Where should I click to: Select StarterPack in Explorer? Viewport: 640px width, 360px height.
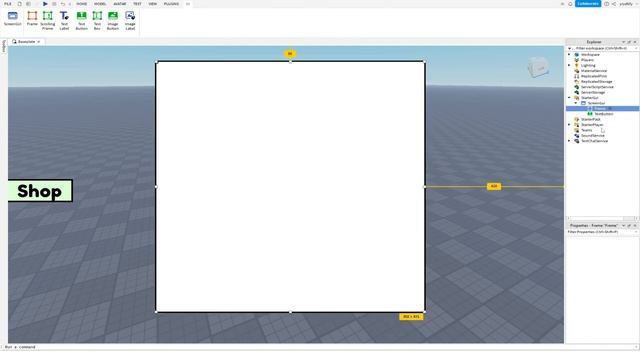pos(591,120)
